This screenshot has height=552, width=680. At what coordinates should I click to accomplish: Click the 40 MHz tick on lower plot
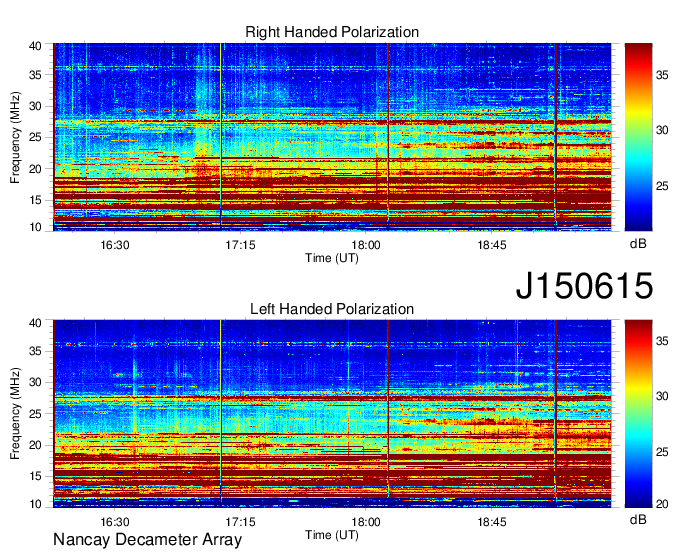click(36, 323)
